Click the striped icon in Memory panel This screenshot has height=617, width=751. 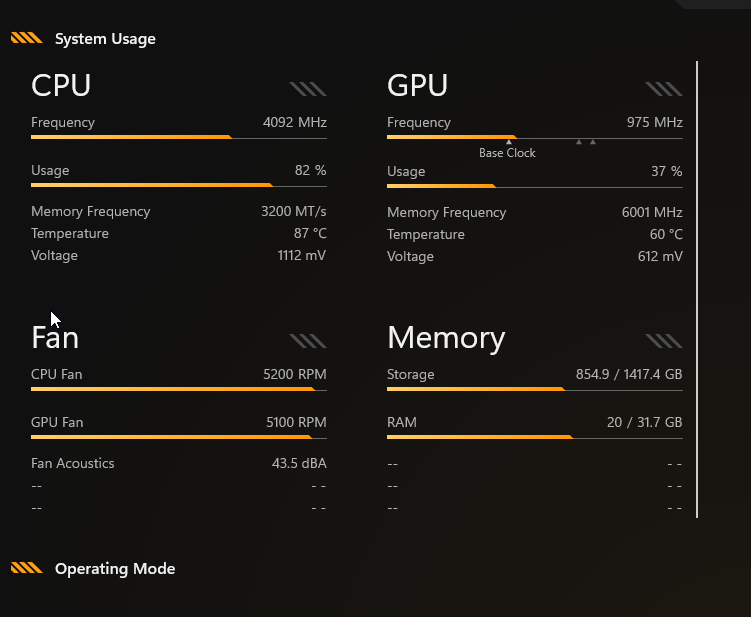click(664, 341)
